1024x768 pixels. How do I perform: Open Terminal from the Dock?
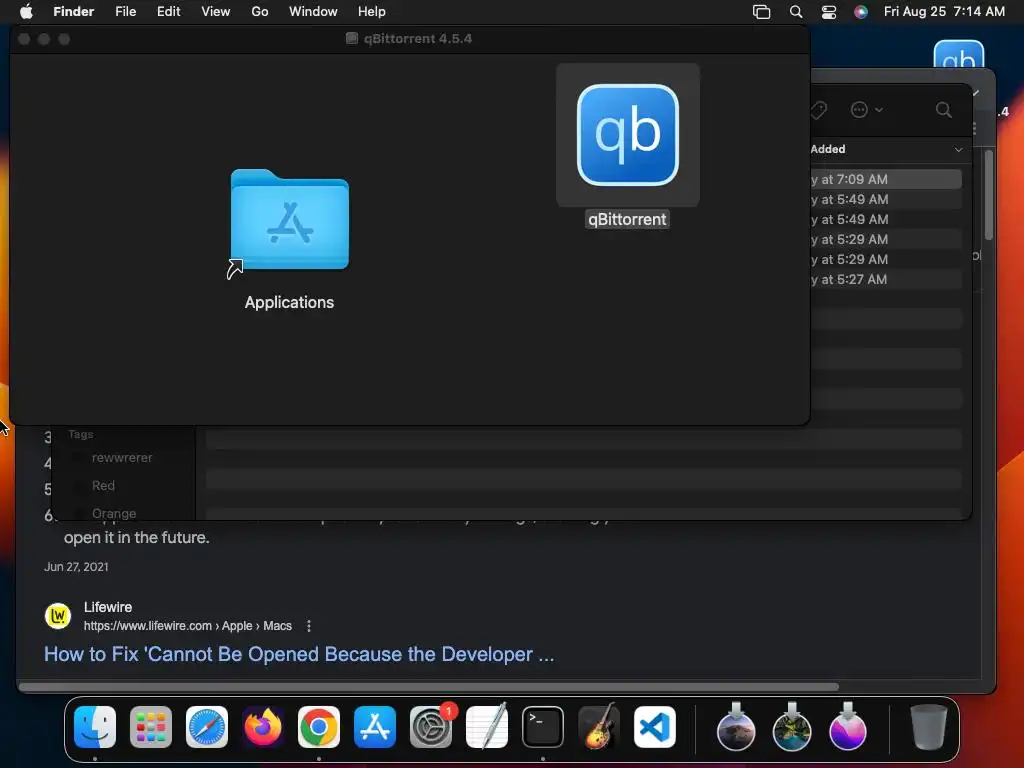[543, 727]
